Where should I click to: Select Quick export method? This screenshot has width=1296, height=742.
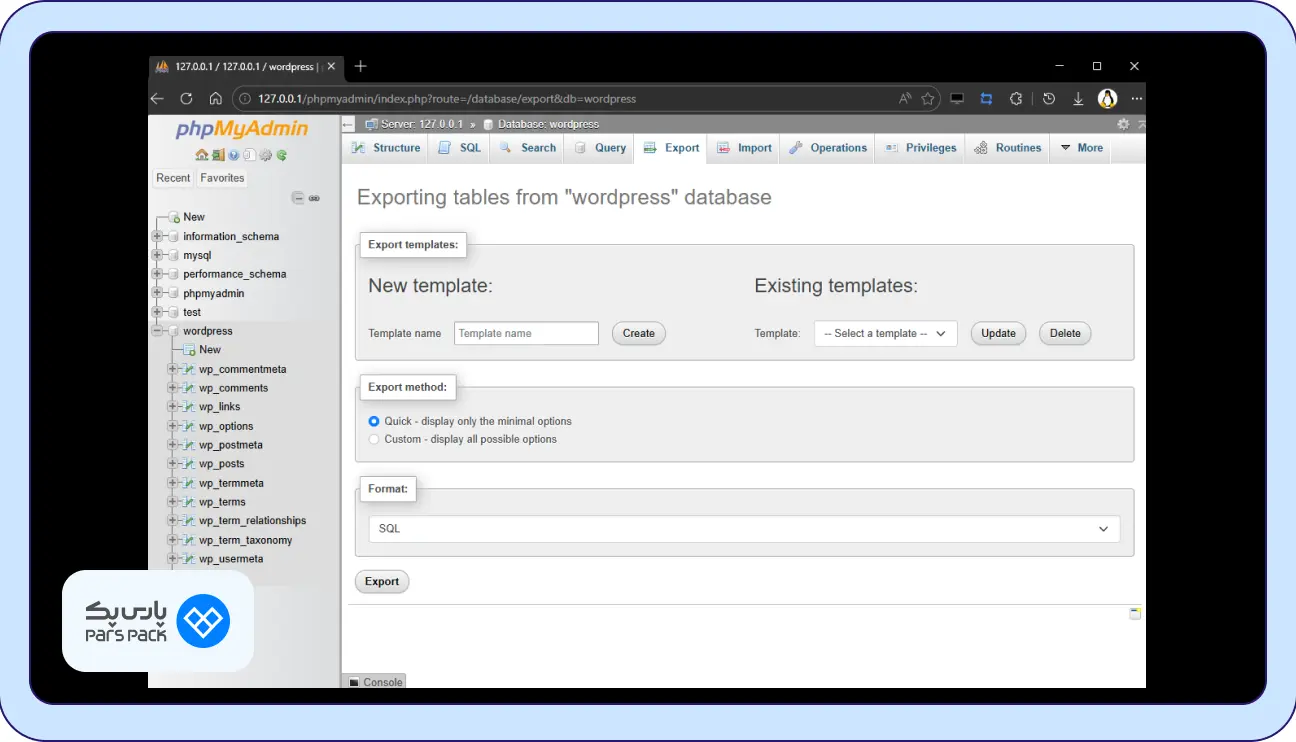tap(374, 422)
